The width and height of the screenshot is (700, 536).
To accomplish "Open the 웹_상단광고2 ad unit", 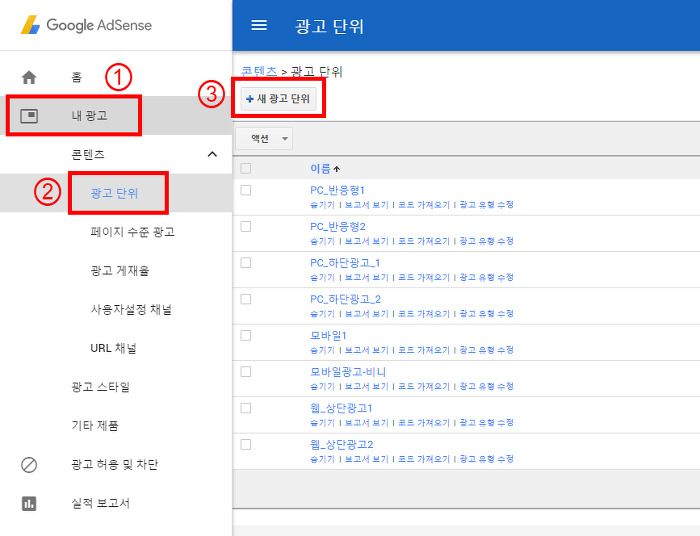I will (x=342, y=445).
